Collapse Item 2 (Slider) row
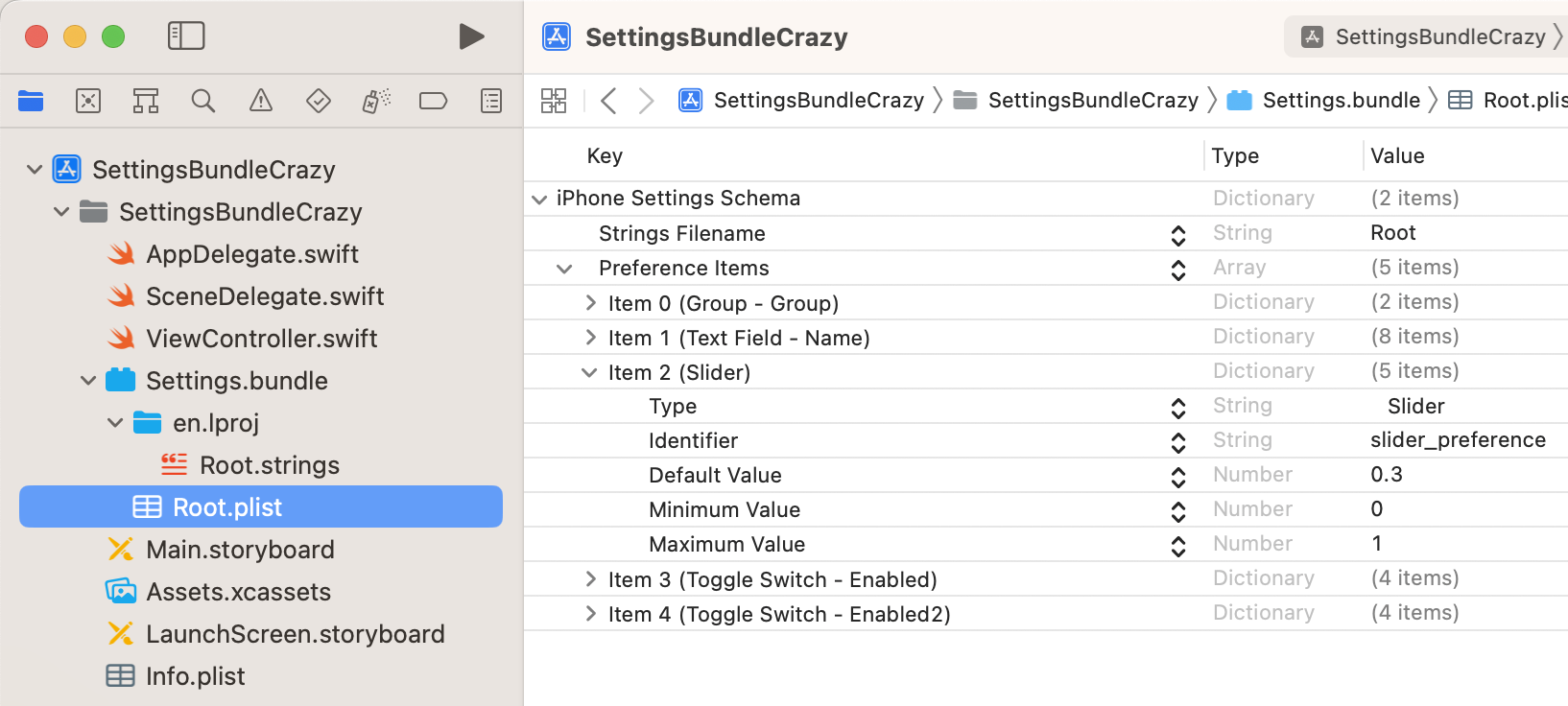Image resolution: width=1568 pixels, height=706 pixels. pyautogui.click(x=589, y=372)
